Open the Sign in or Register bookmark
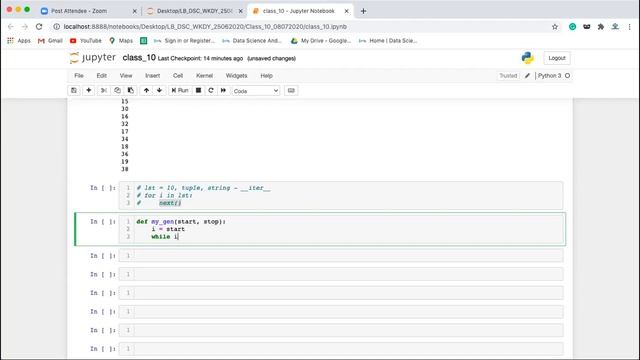 coord(184,41)
